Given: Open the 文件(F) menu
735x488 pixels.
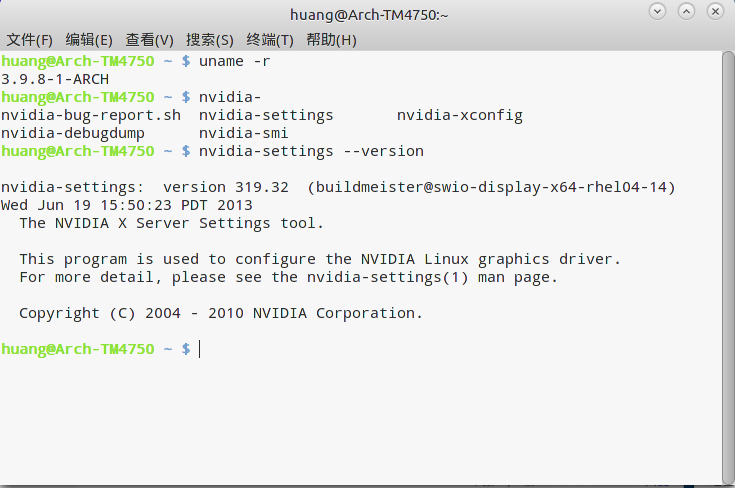Looking at the screenshot, I should (30, 40).
